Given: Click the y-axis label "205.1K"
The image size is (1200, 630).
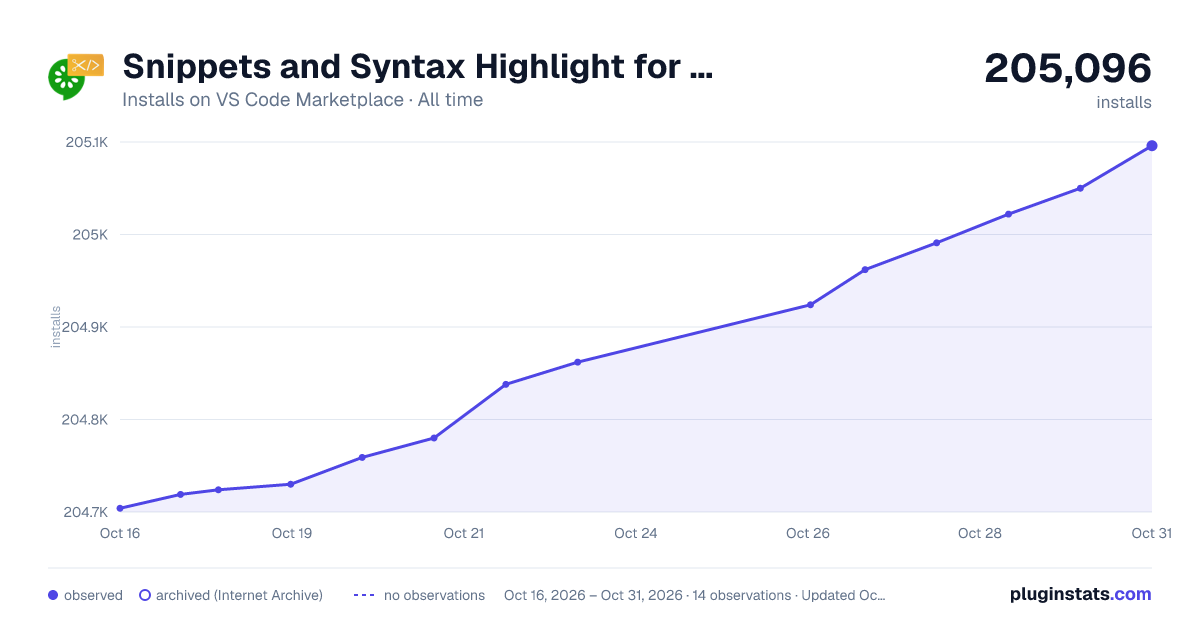Looking at the screenshot, I should pos(87,142).
